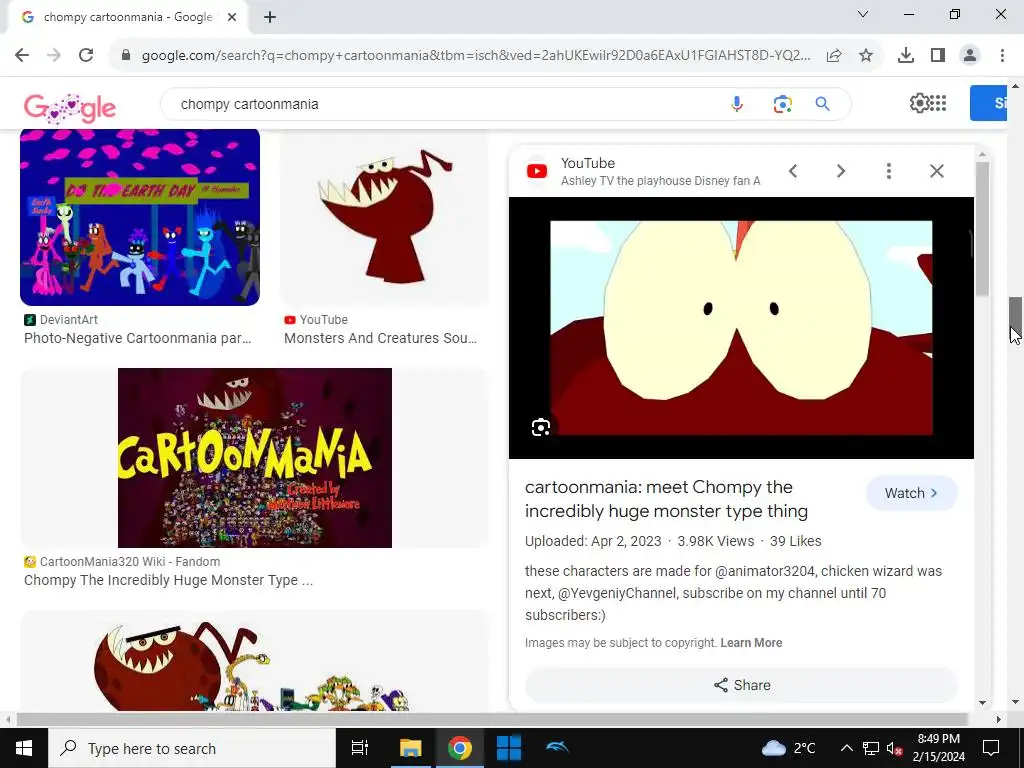Click the URL address bar

pyautogui.click(x=475, y=56)
